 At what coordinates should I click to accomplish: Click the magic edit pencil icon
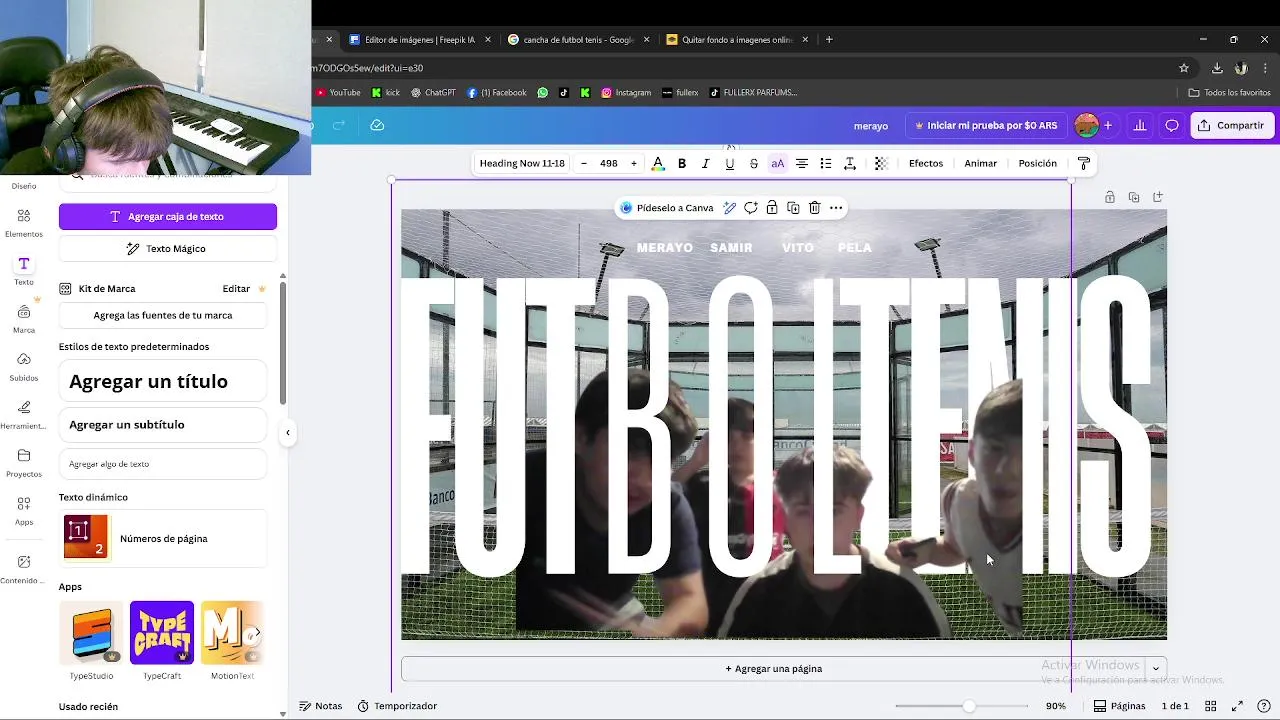click(x=730, y=208)
